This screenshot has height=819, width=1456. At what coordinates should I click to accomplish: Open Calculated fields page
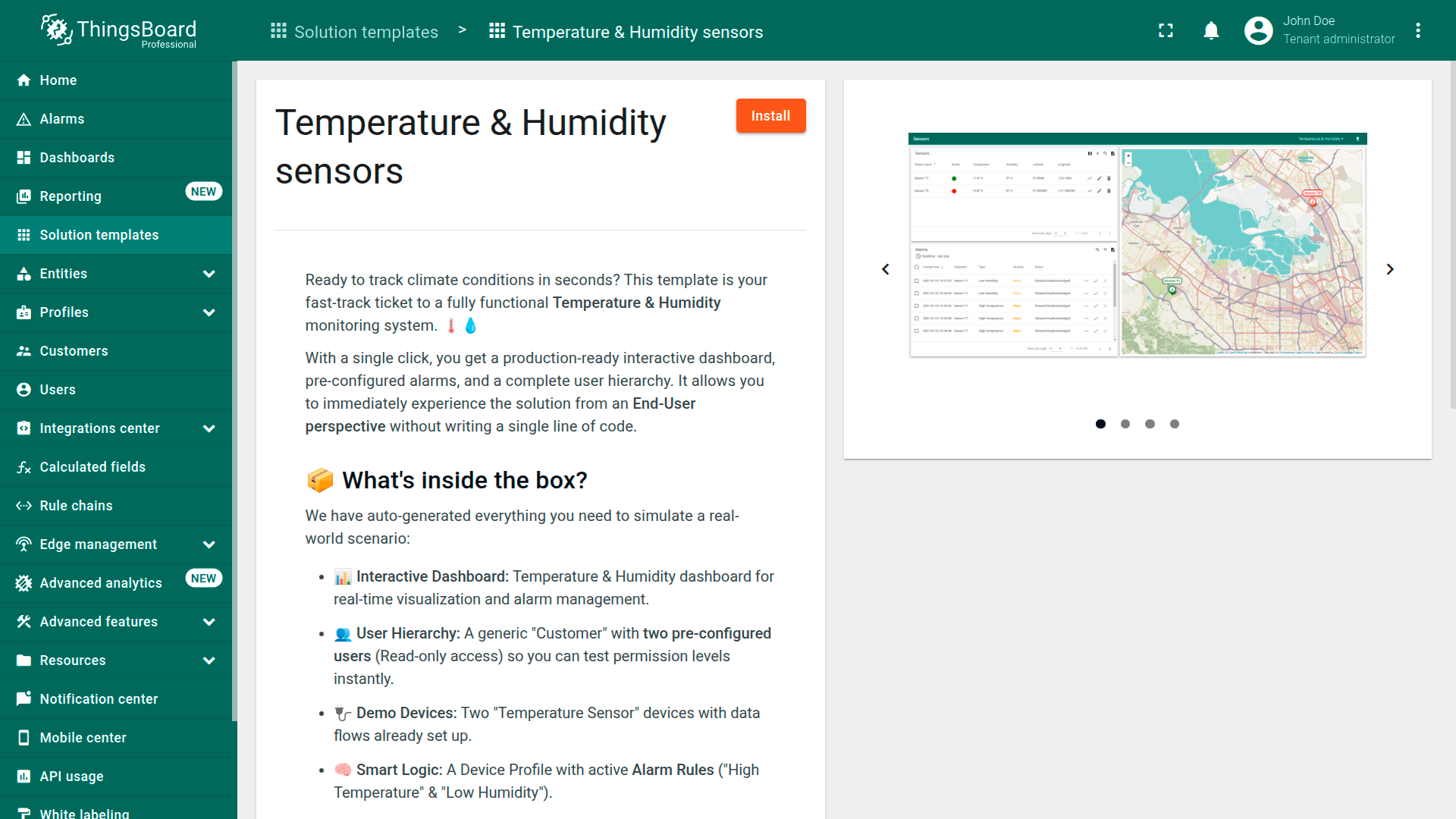pos(93,467)
